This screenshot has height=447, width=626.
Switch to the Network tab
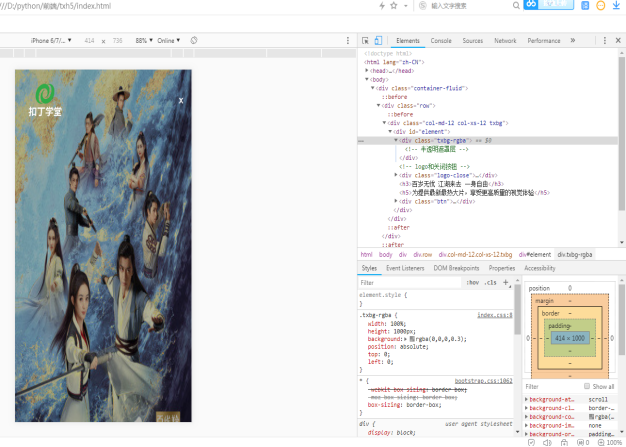tap(505, 41)
